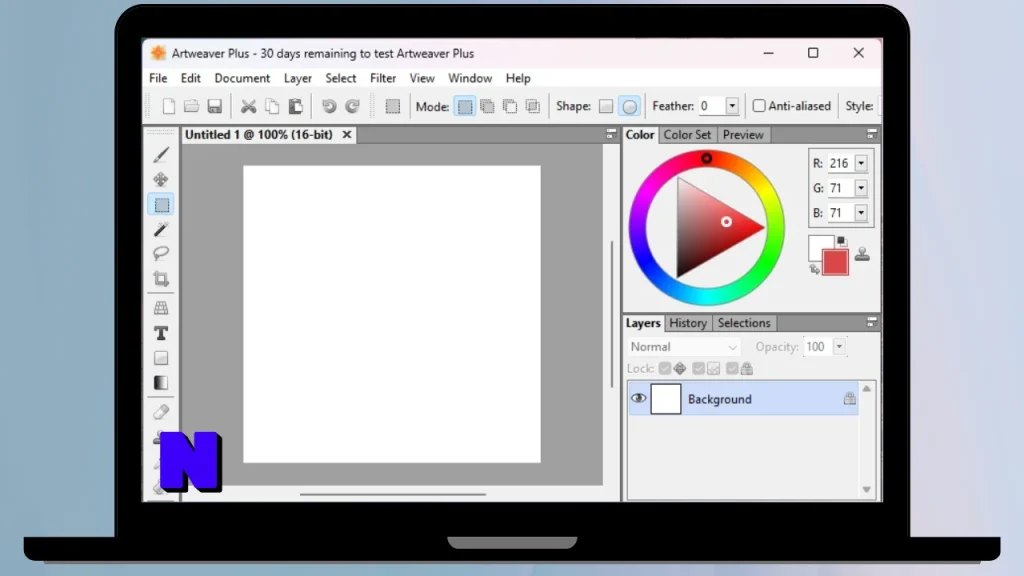Viewport: 1024px width, 576px height.
Task: Open the Document menu
Action: (242, 78)
